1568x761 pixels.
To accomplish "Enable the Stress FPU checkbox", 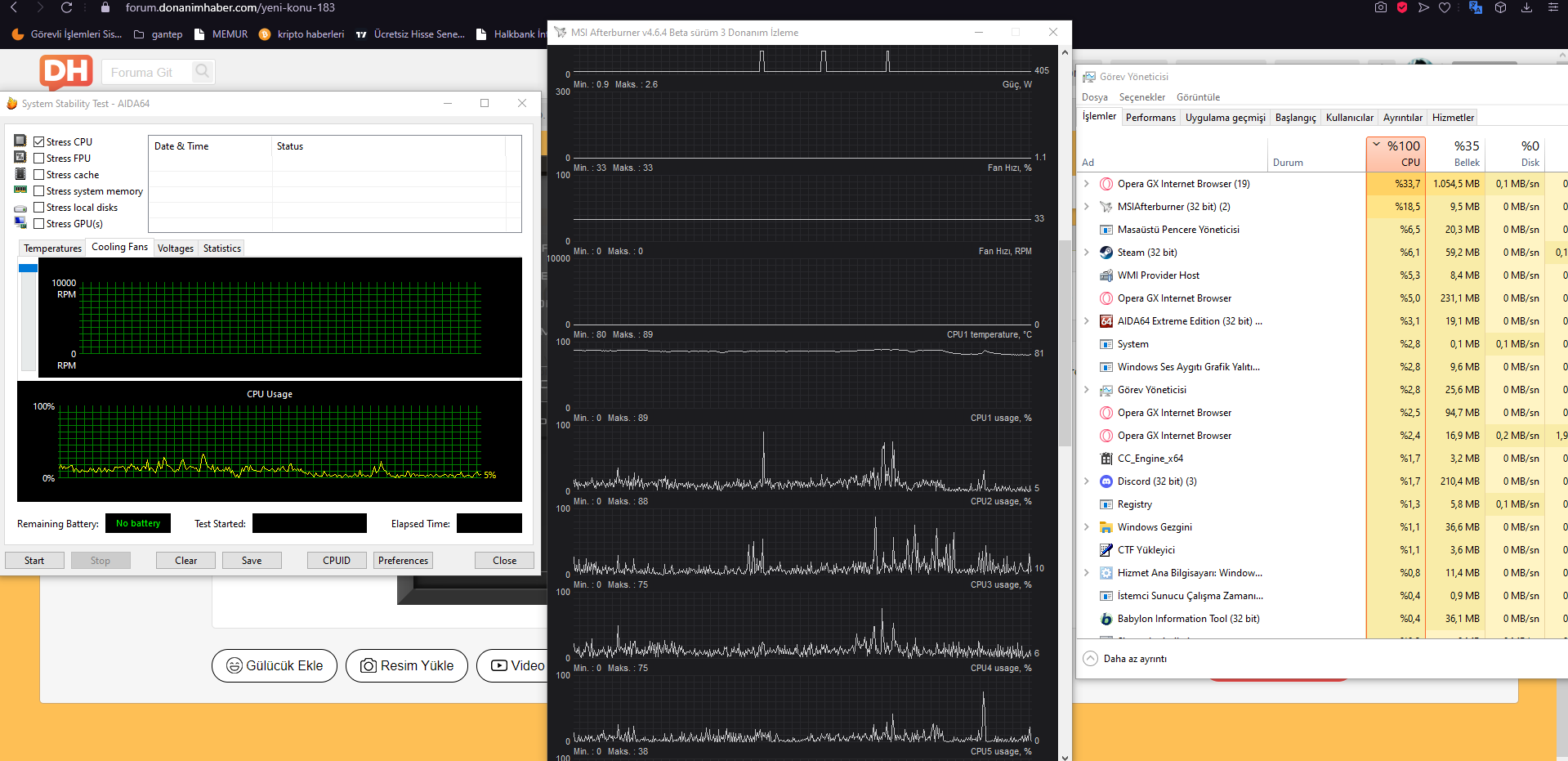I will pyautogui.click(x=38, y=159).
